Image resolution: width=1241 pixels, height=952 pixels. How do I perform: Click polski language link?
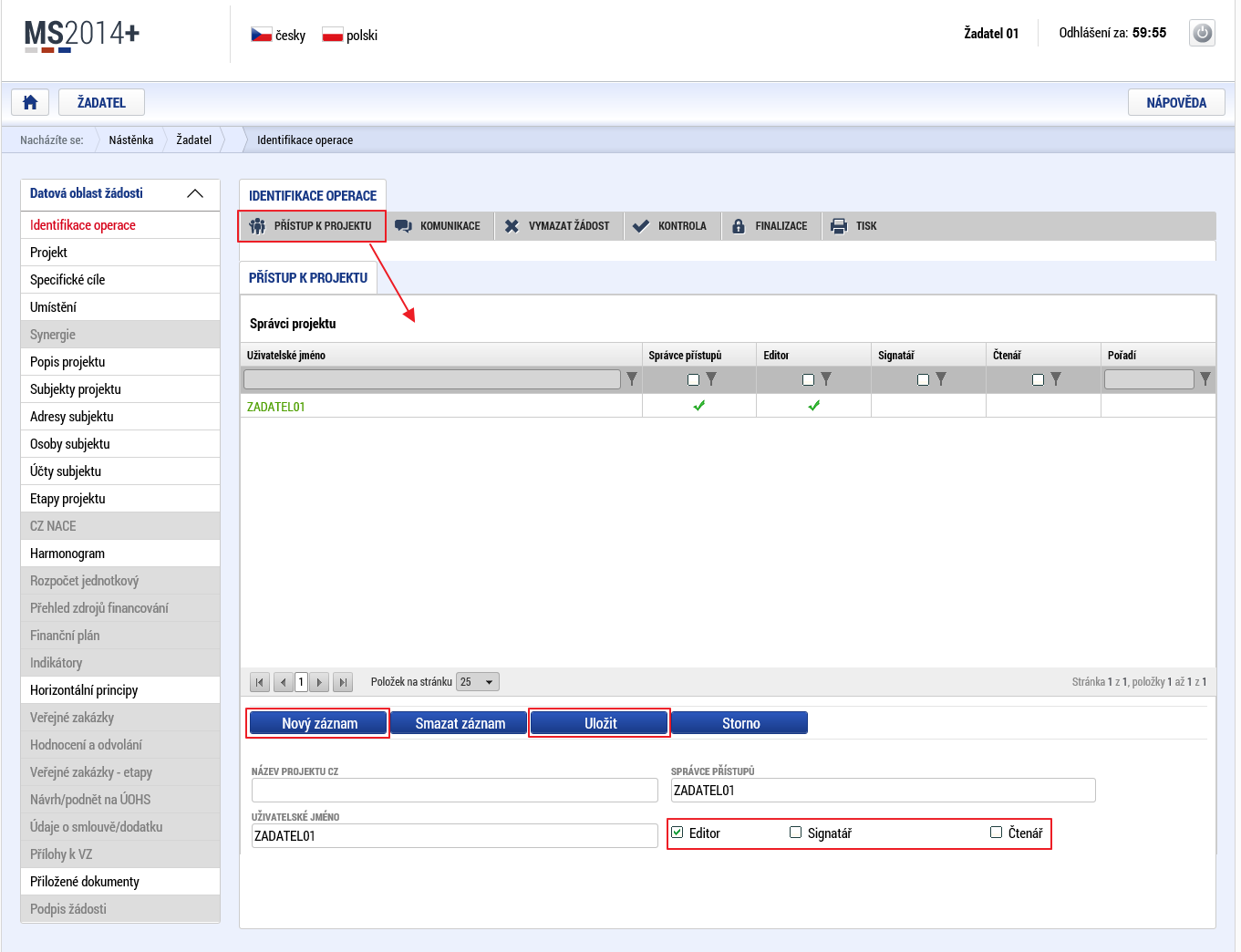point(362,36)
